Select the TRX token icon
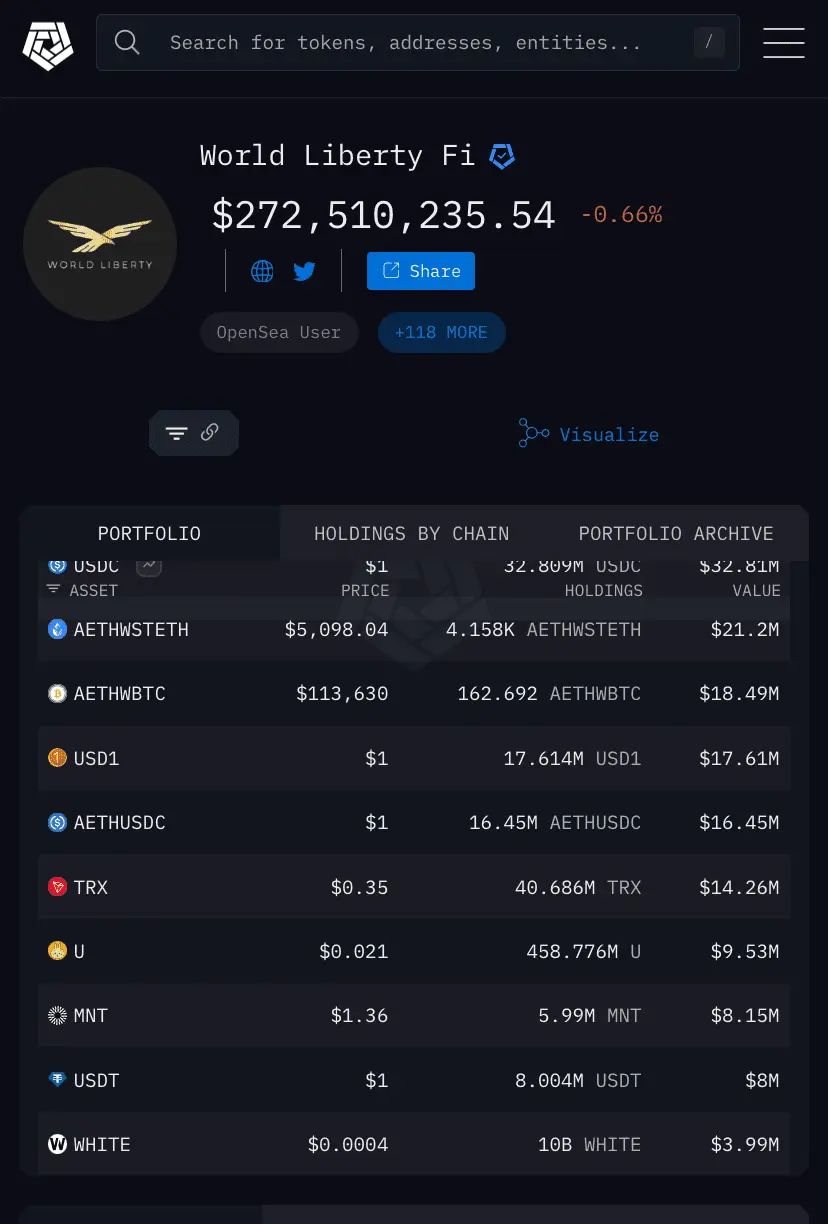 click(58, 887)
